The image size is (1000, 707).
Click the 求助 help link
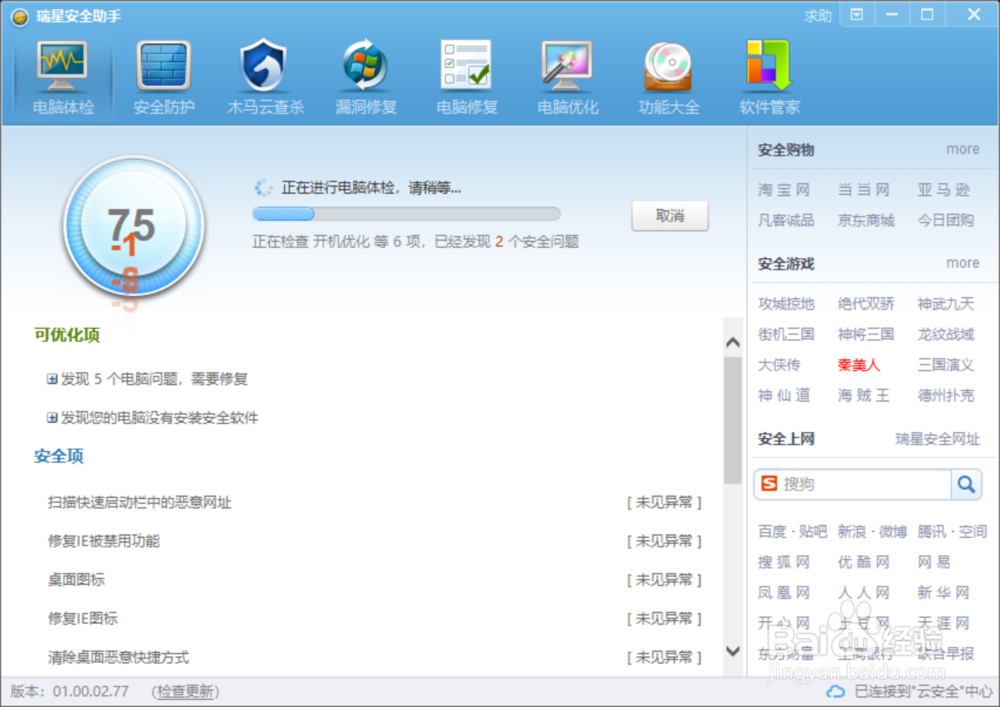[x=818, y=16]
